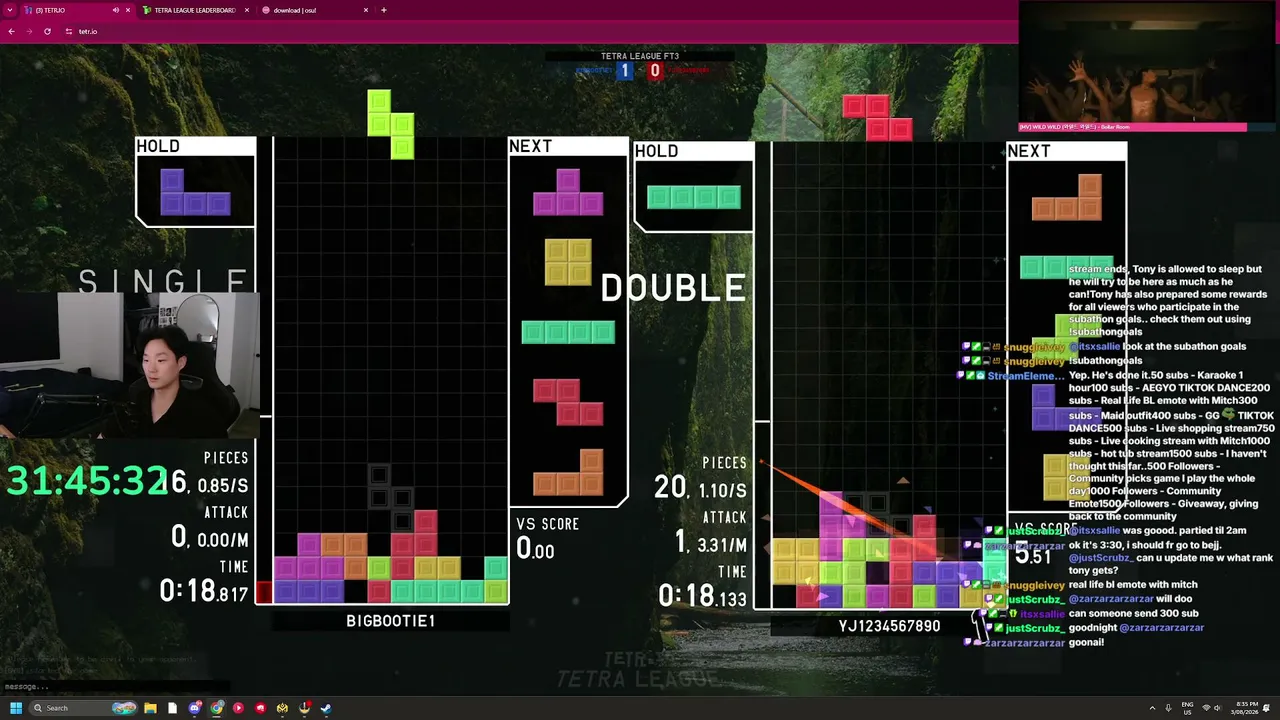The width and height of the screenshot is (1280, 720).
Task: Close the TETR.IO tab
Action: point(128,10)
